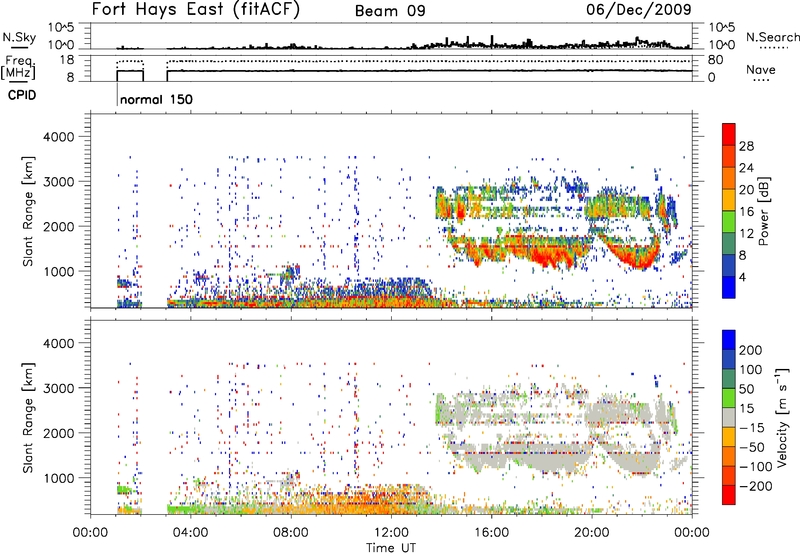Screen dimensions: 800x554
Task: Click the 'Velocity [m s-1]' colorbar label
Action: (781, 417)
